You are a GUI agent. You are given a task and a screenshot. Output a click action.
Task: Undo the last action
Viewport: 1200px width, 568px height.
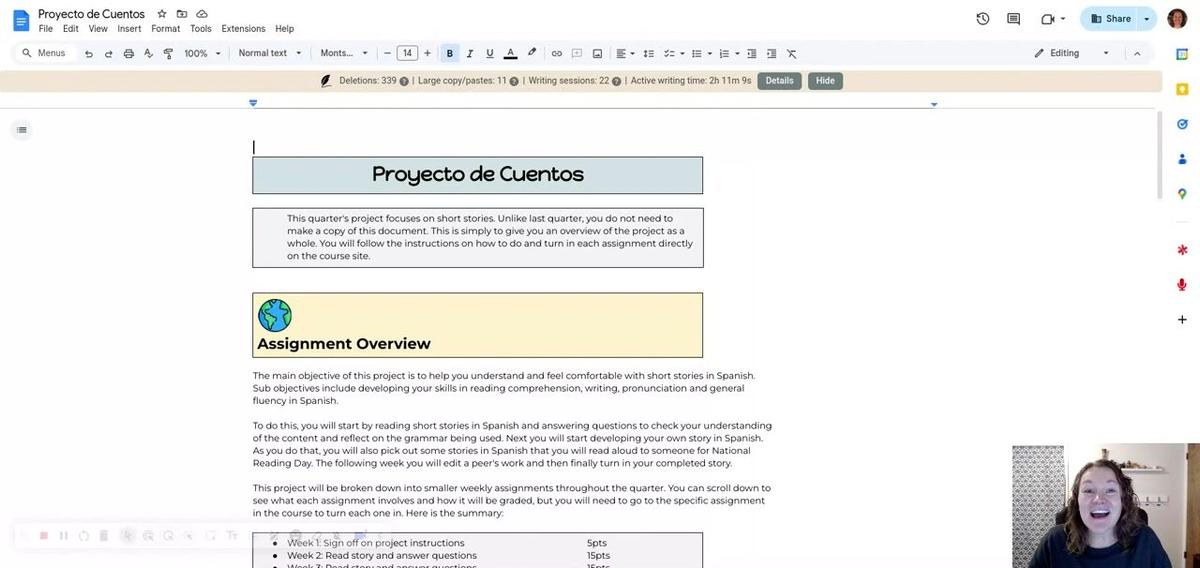[89, 53]
